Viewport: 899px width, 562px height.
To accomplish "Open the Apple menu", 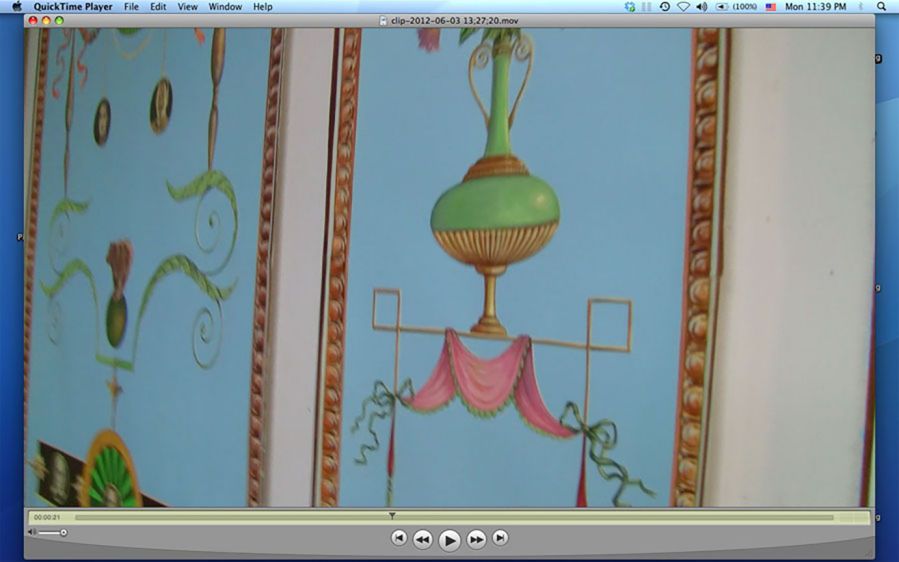I will 16,7.
